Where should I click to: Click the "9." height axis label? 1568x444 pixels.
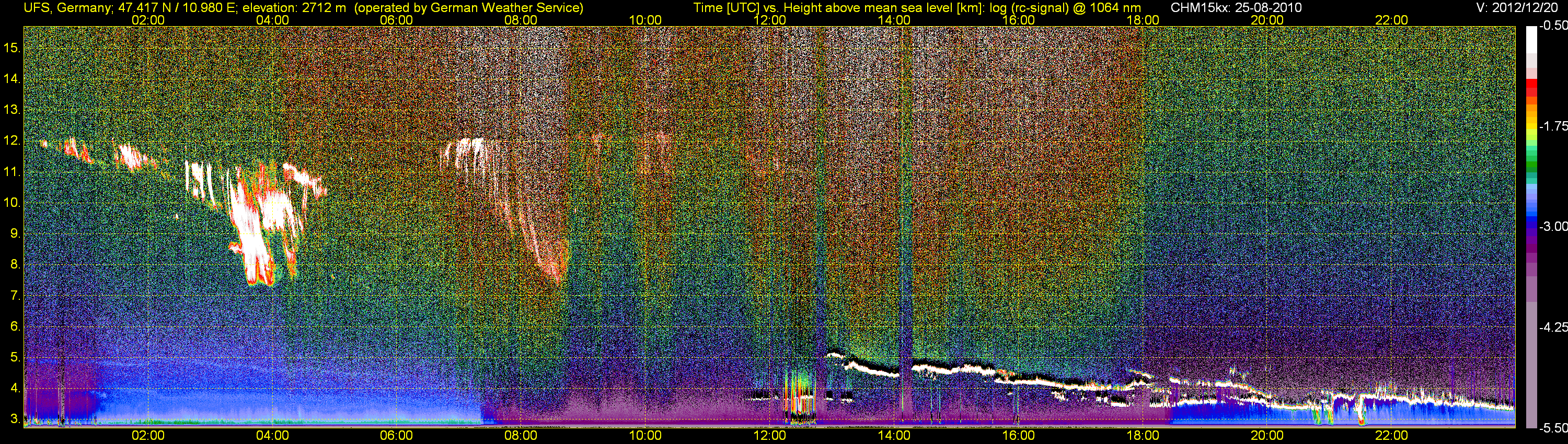tap(16, 233)
